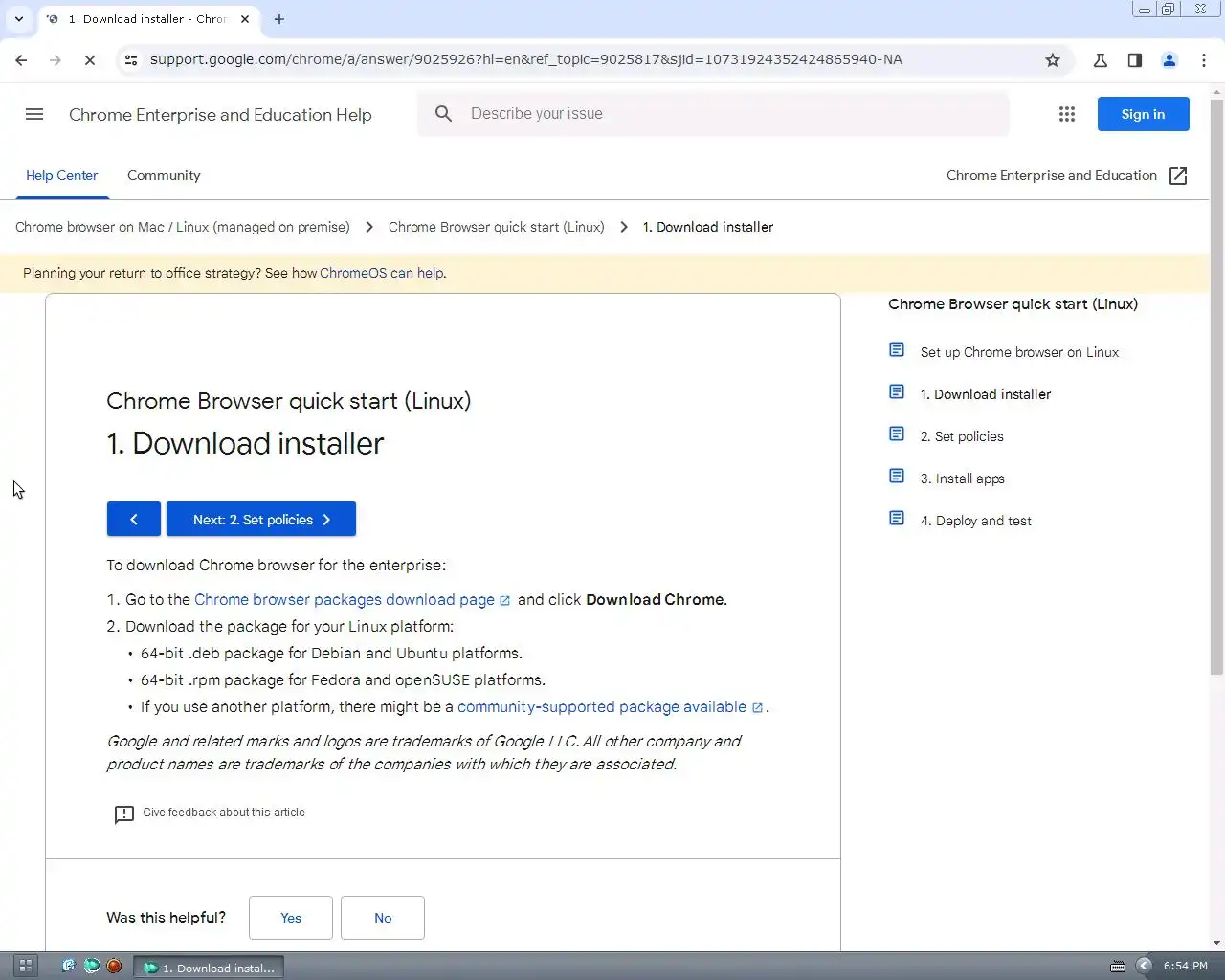This screenshot has width=1225, height=980.
Task: Answer No to Was this helpful
Action: [x=383, y=918]
